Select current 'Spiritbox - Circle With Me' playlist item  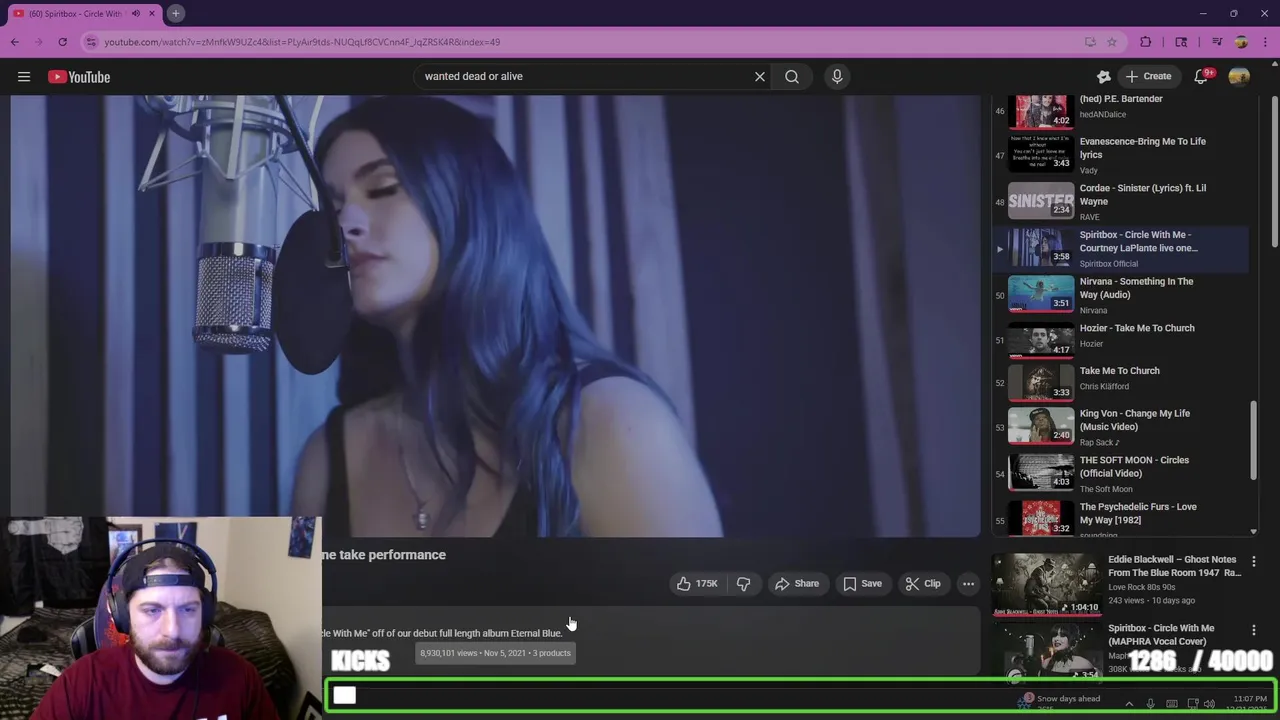click(1122, 248)
